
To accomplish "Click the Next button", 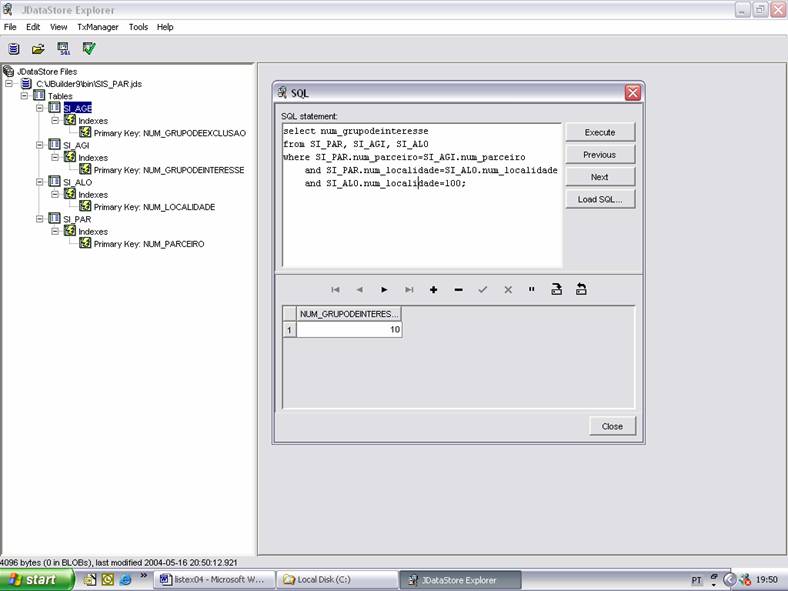I will (600, 177).
